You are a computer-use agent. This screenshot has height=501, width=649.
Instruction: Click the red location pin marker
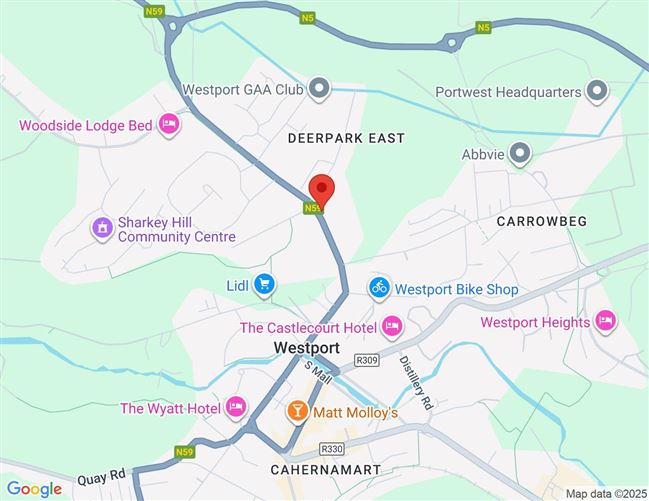click(322, 192)
